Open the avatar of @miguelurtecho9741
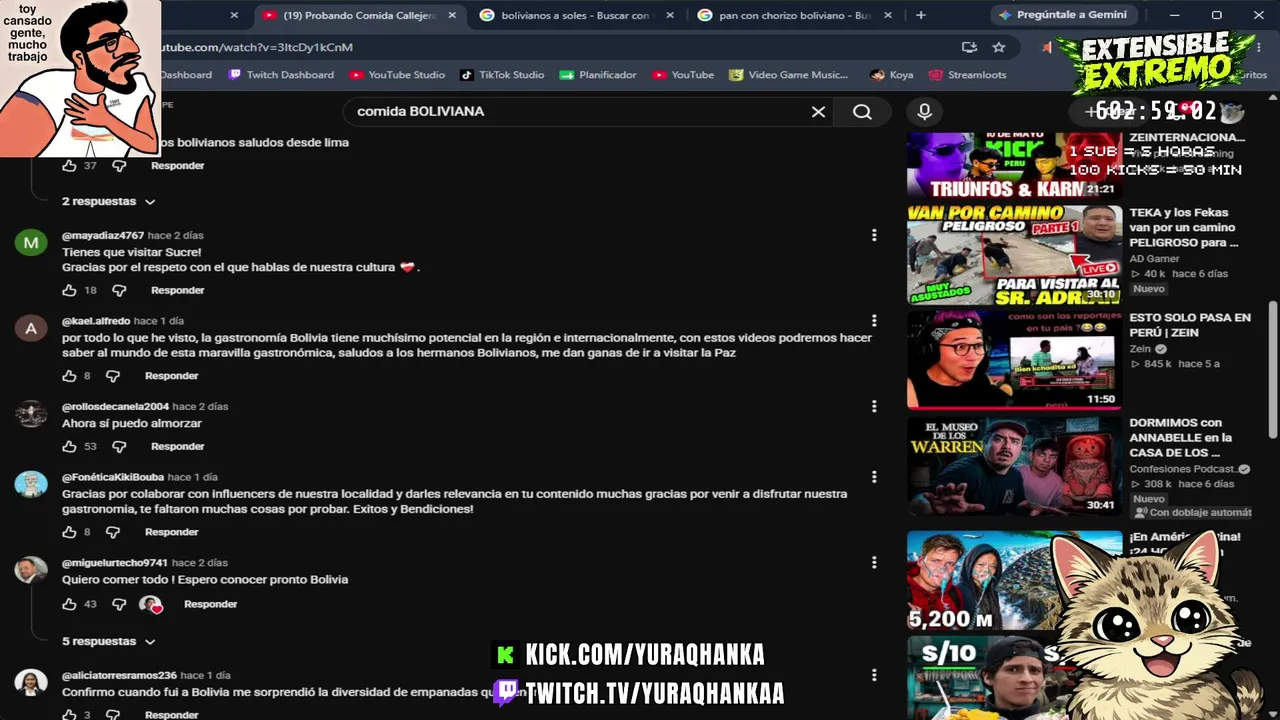 pos(31,570)
